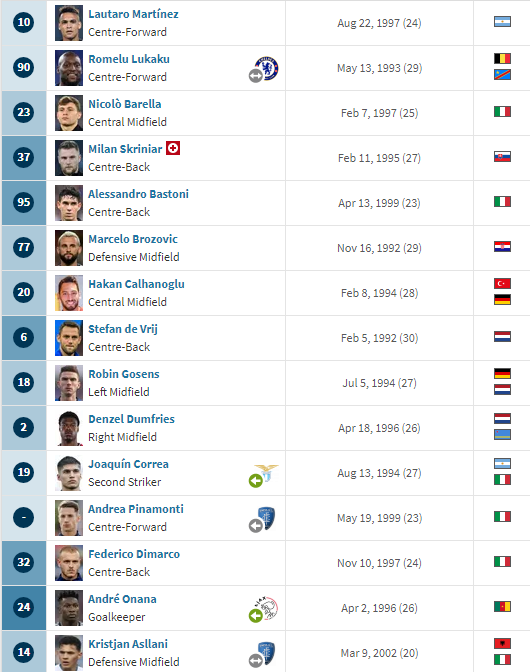Click Stefan de Vrij's portrait photo
The width and height of the screenshot is (530, 672).
(69, 338)
